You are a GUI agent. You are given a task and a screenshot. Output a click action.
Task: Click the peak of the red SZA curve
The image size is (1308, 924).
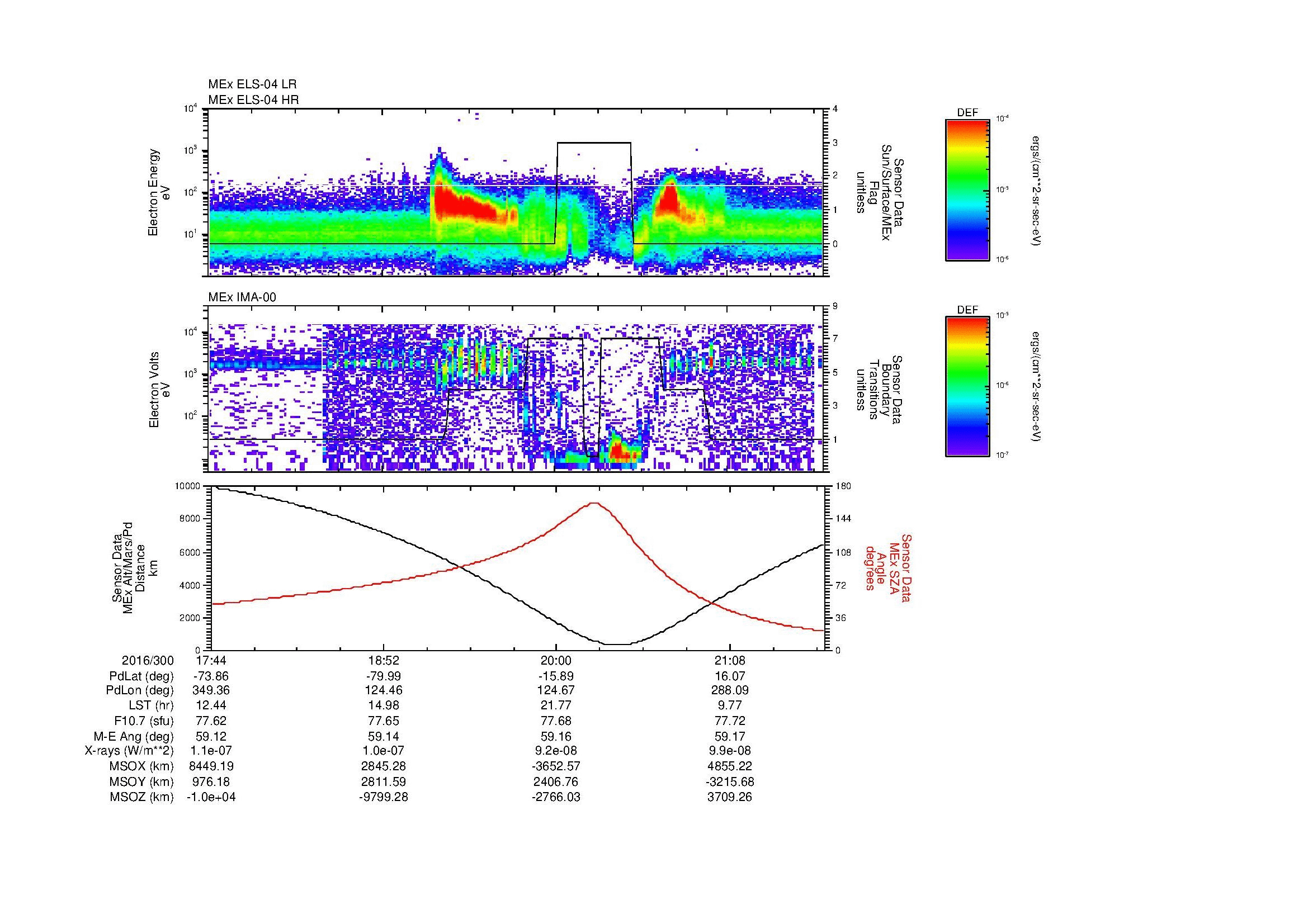pos(594,503)
